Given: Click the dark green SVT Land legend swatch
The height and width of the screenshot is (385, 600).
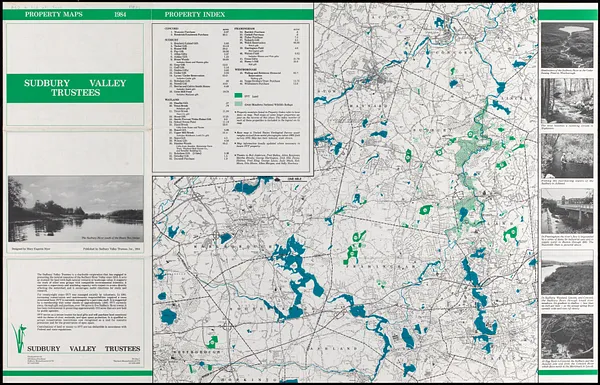Looking at the screenshot, I should click(x=238, y=95).
